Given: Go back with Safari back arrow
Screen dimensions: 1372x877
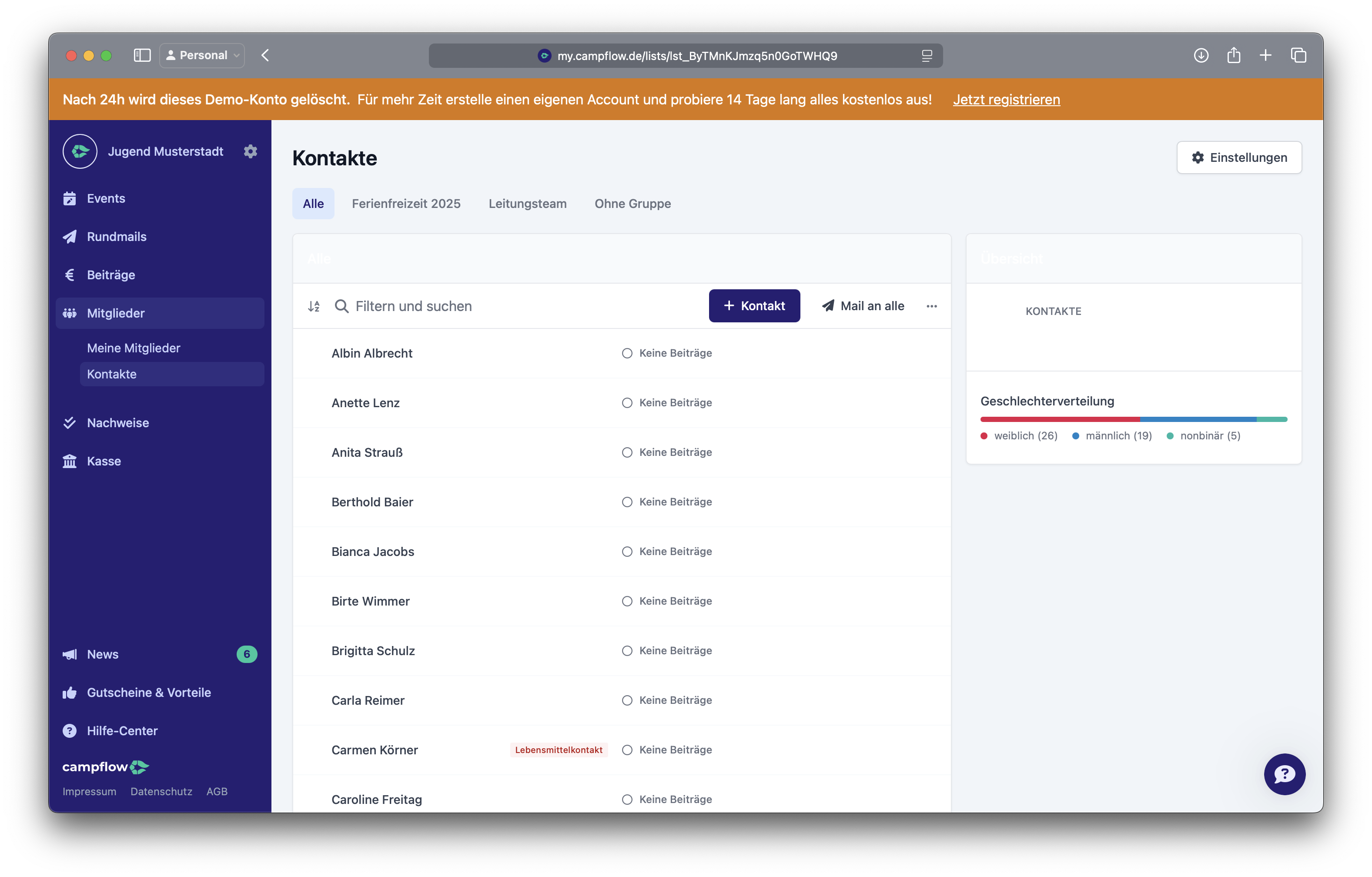Looking at the screenshot, I should 265,55.
